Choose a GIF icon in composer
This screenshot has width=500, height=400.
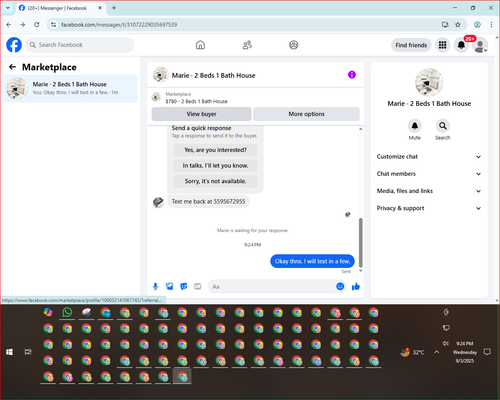tap(198, 286)
